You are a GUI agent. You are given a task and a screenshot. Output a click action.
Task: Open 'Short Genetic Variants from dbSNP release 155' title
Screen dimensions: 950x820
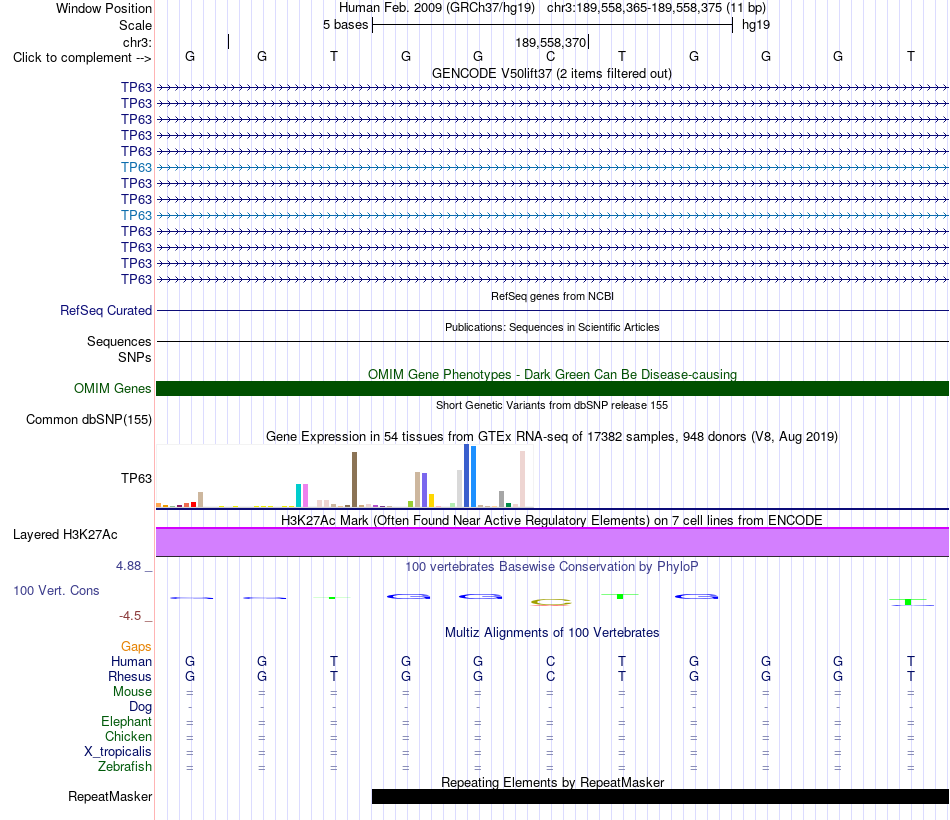552,405
